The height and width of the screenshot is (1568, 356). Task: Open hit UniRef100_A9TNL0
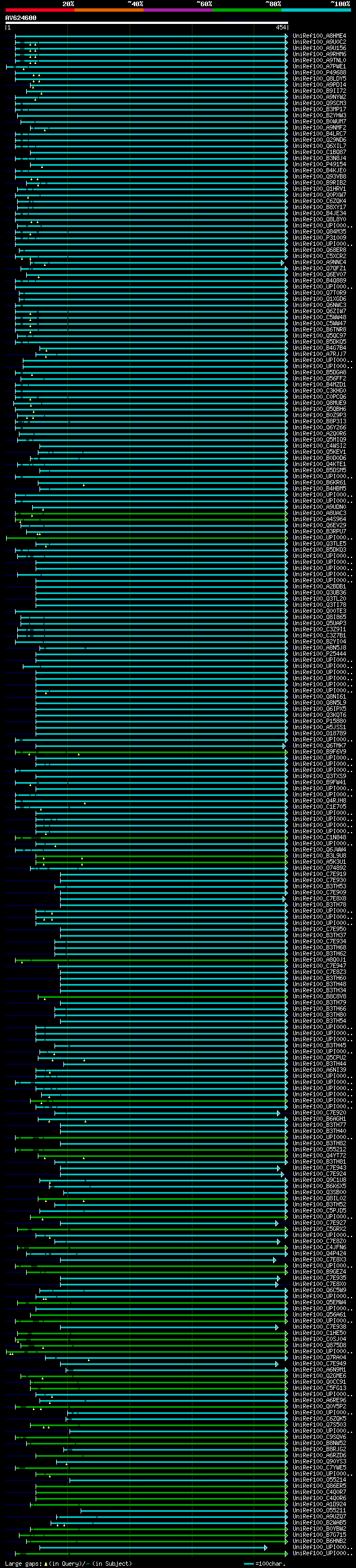[x=319, y=60]
